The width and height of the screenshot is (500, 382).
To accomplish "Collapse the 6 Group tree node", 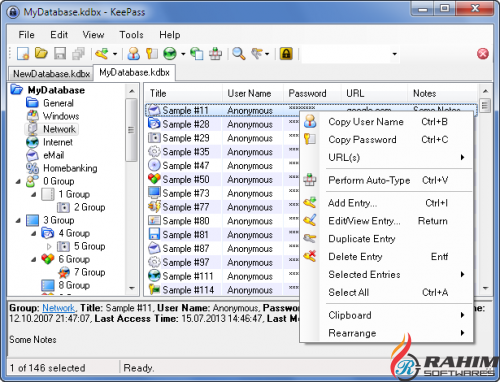I will (x=34, y=259).
